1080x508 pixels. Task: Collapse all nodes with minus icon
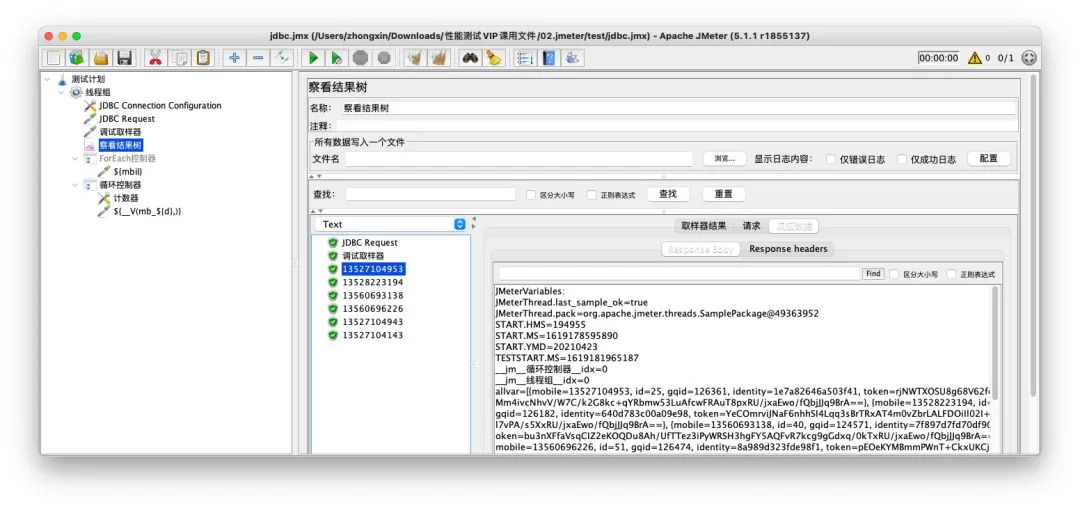(x=258, y=58)
